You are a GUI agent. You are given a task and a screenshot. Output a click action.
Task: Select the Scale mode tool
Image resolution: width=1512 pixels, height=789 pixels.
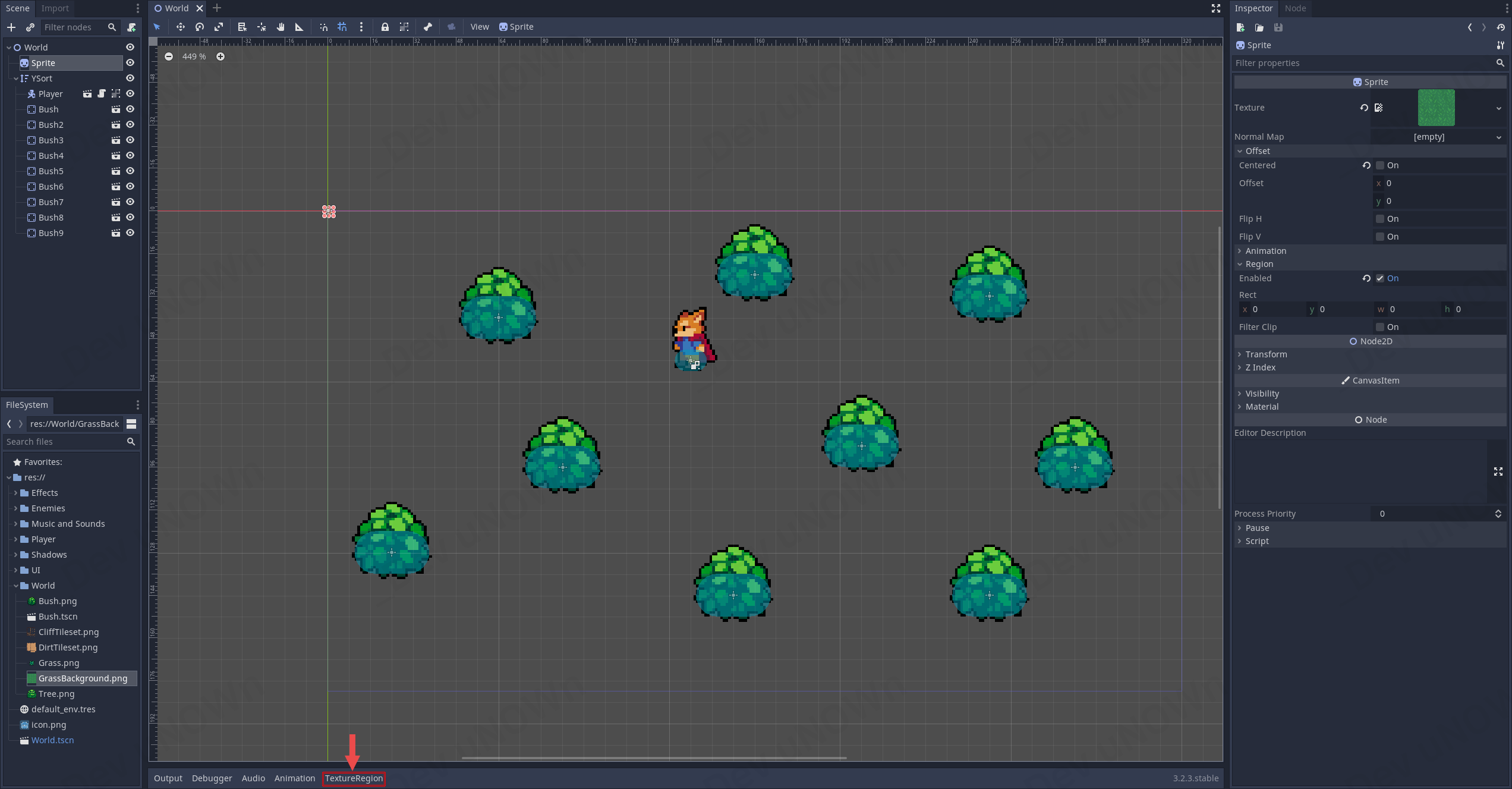(x=219, y=27)
